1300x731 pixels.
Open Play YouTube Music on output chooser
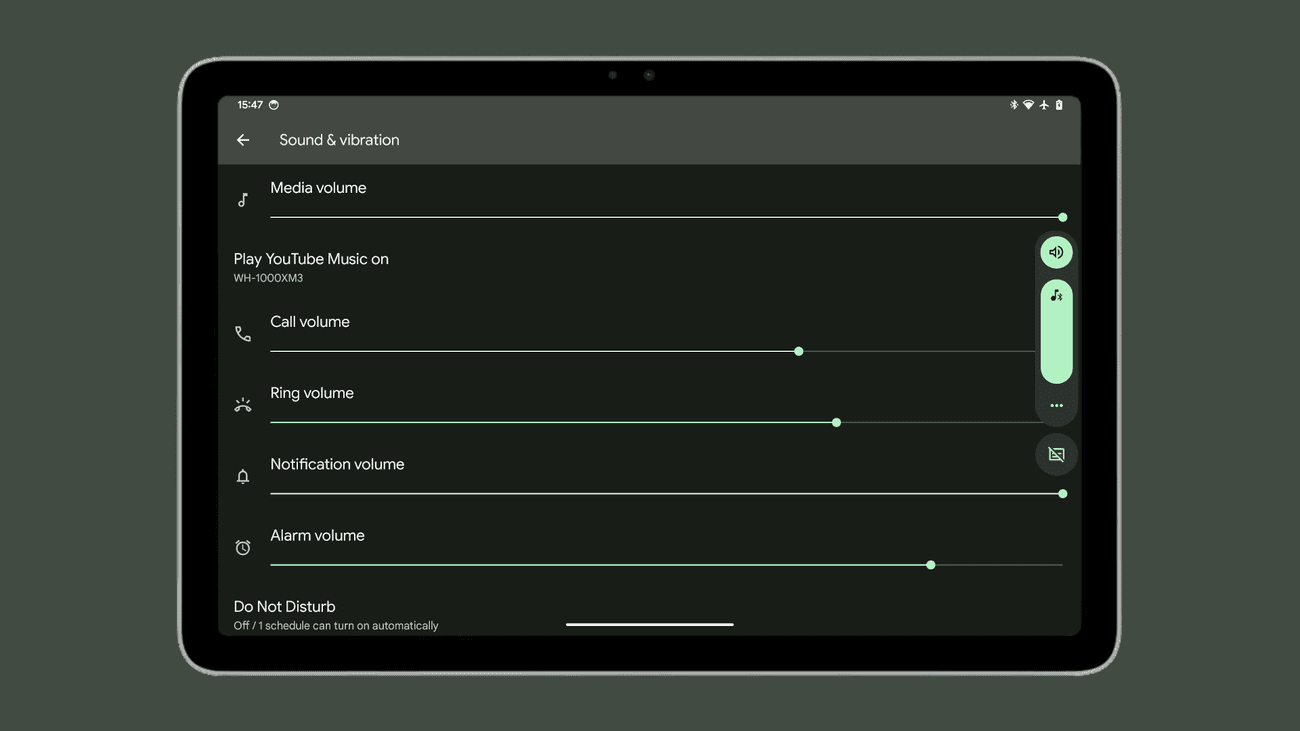click(x=311, y=267)
